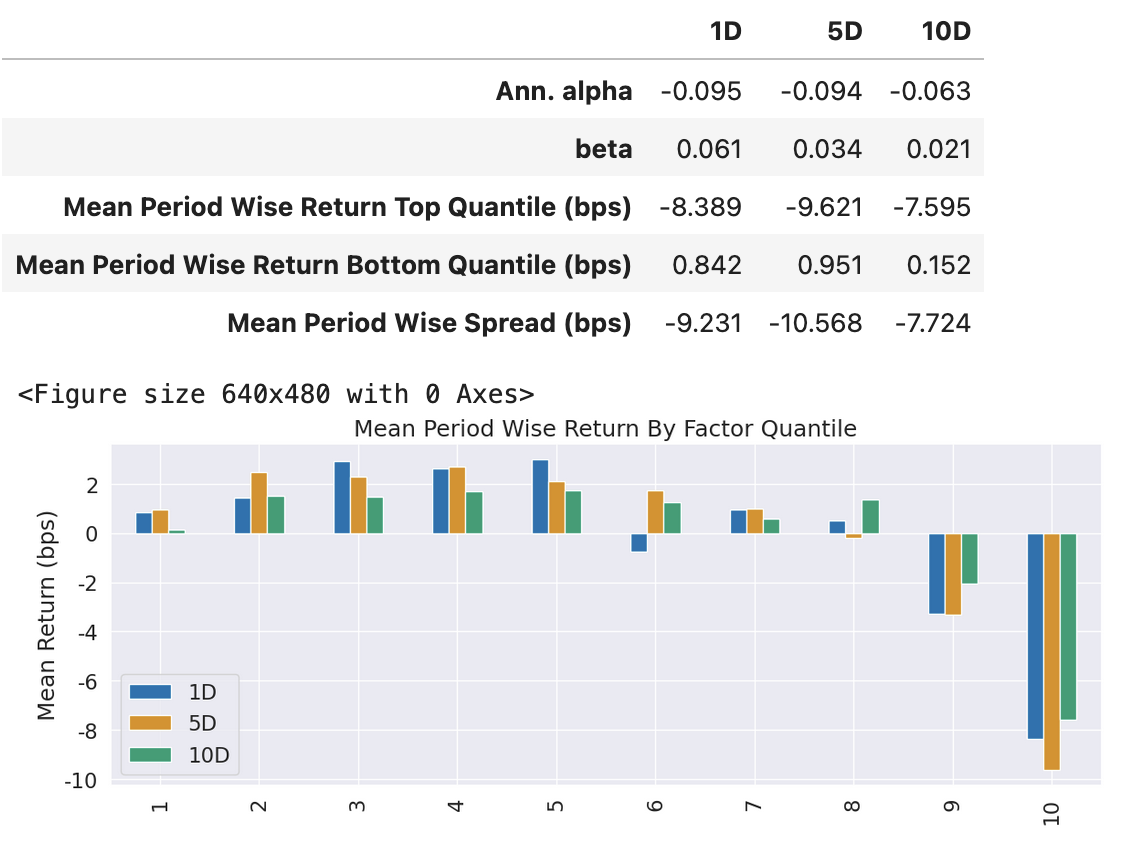Click the orange 5D bar in quantile 10

point(1052,651)
